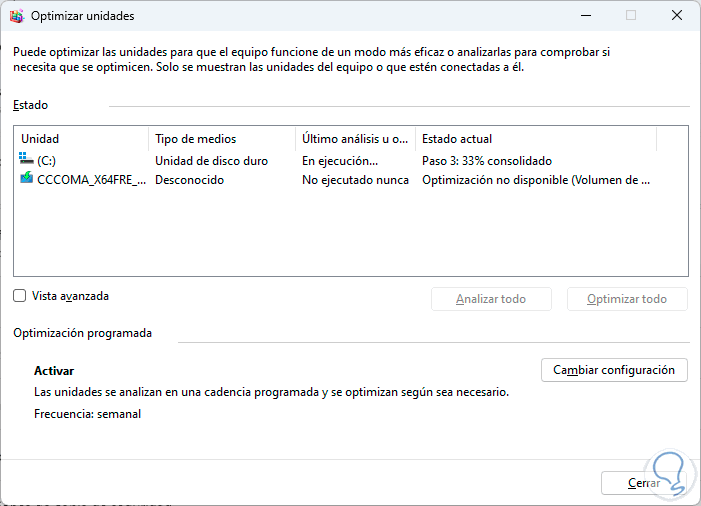Click the Desconocido media type cell
Image resolution: width=701 pixels, height=506 pixels.
189,180
